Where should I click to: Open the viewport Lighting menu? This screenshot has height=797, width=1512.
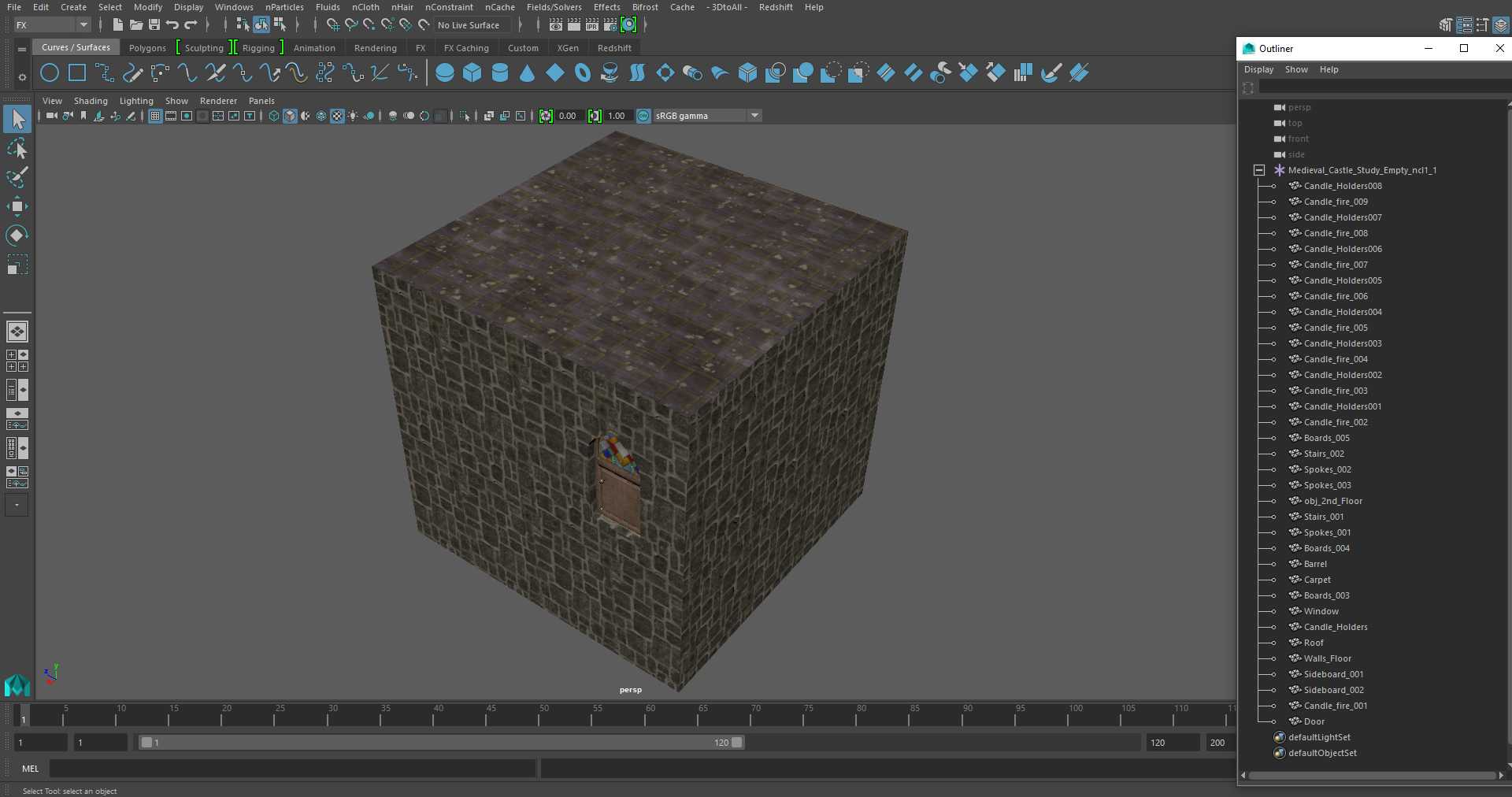click(x=136, y=101)
